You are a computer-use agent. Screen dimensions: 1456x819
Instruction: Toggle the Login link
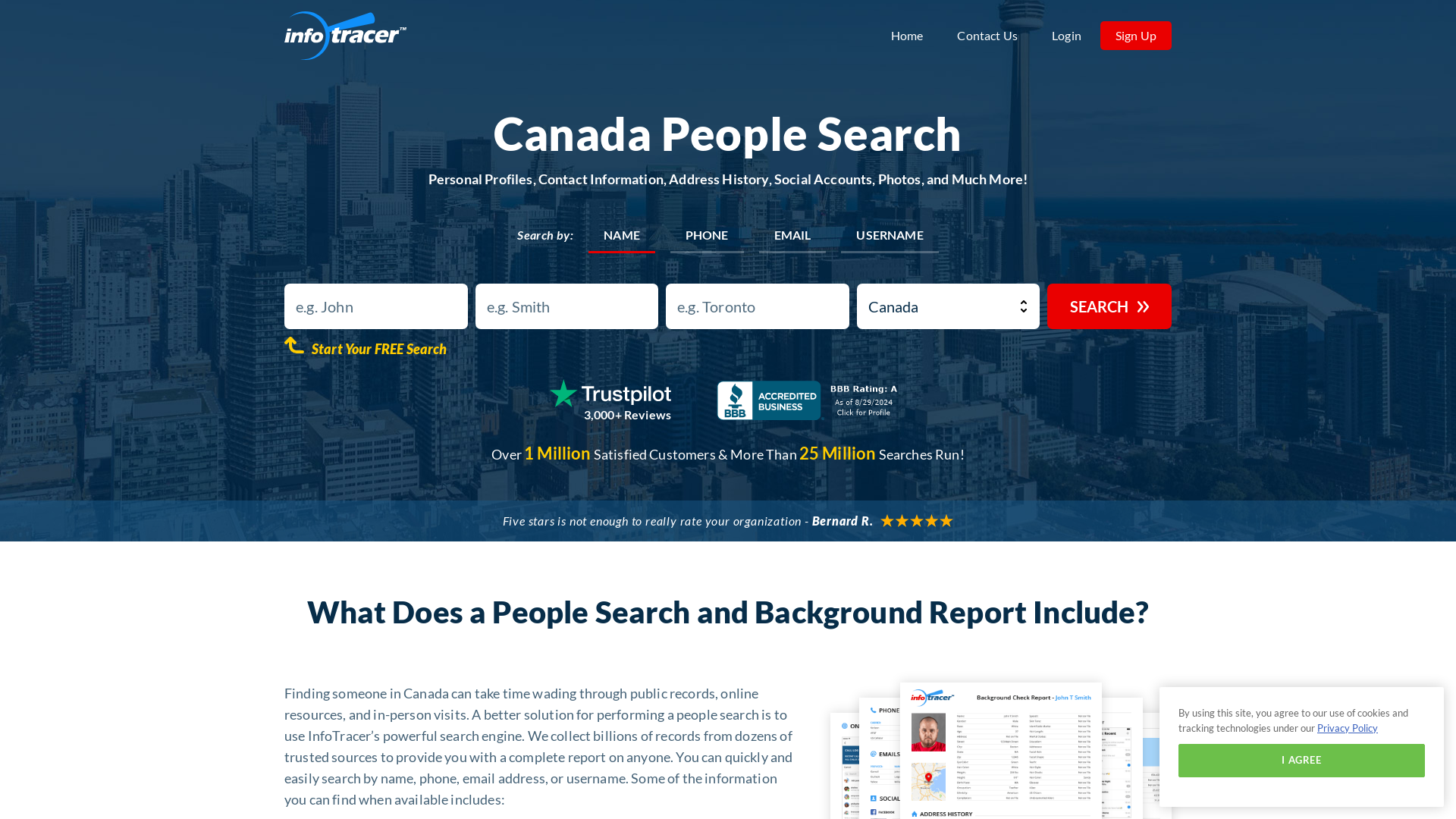[1066, 36]
